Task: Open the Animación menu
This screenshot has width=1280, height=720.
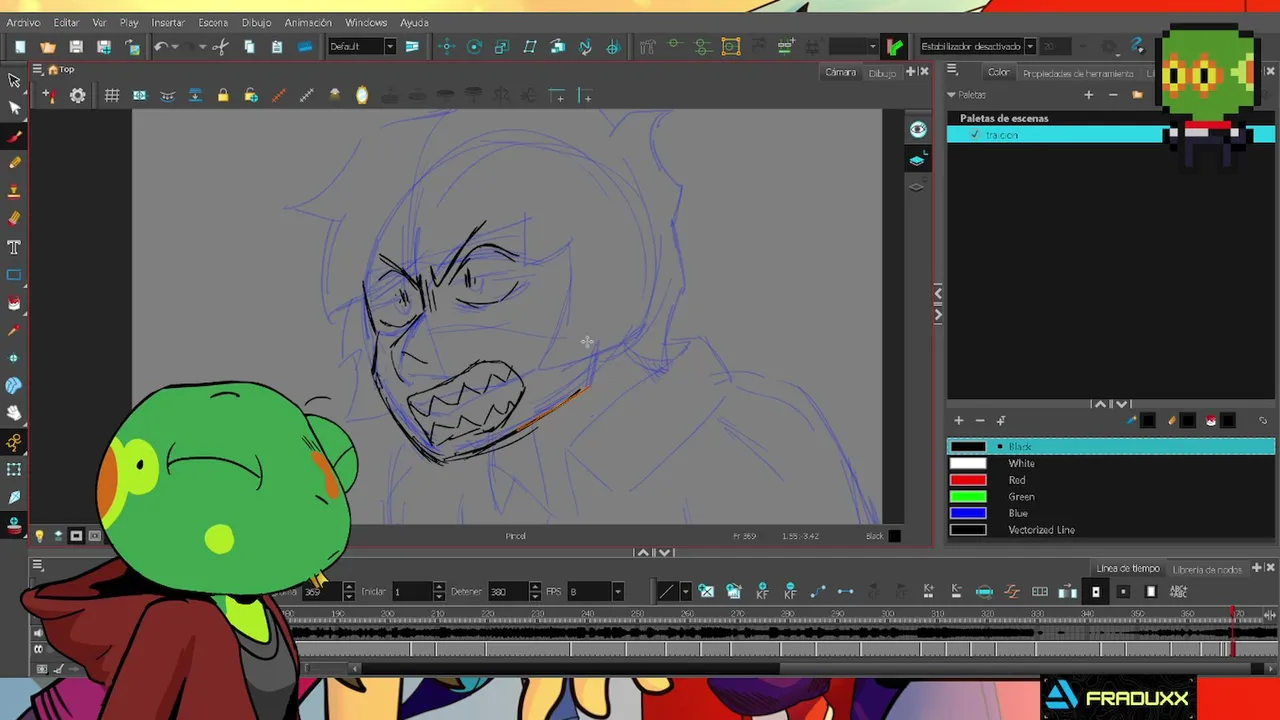Action: click(308, 22)
